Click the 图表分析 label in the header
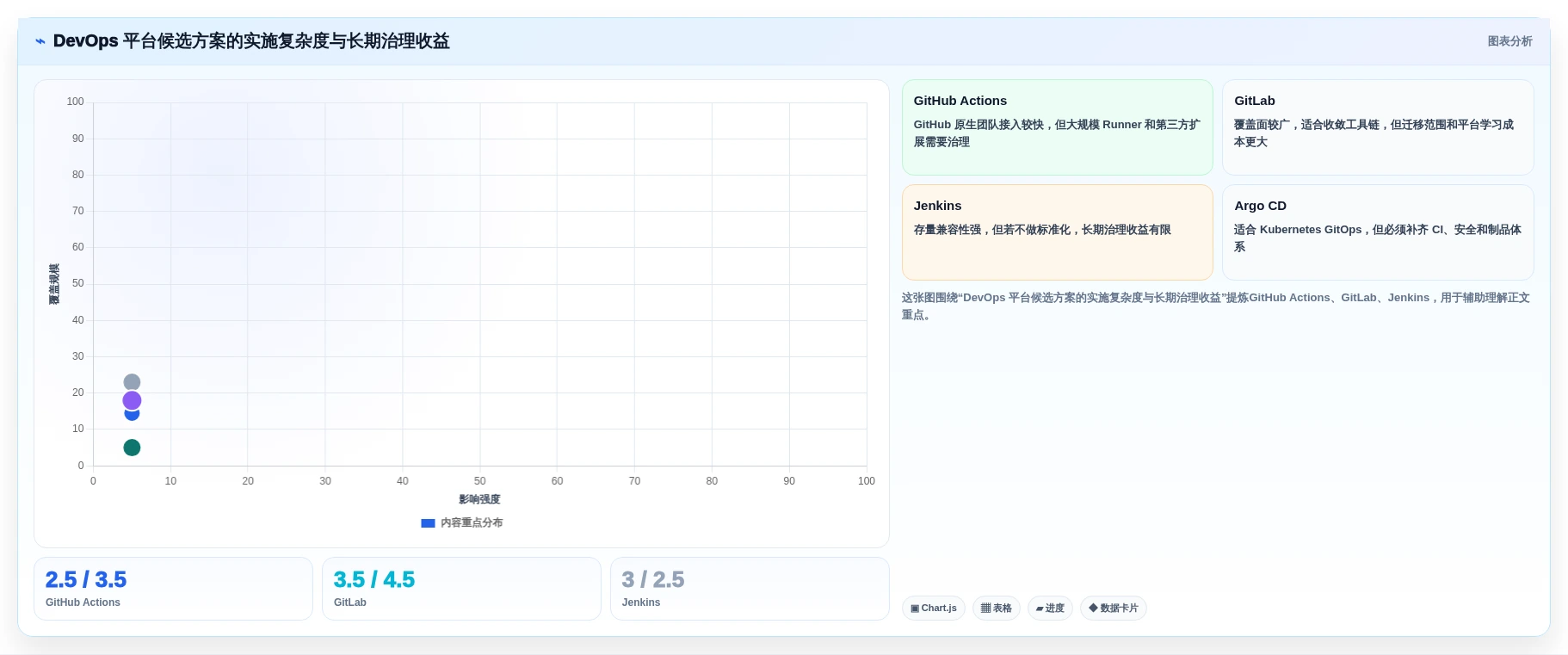This screenshot has height=655, width=1568. click(1509, 41)
